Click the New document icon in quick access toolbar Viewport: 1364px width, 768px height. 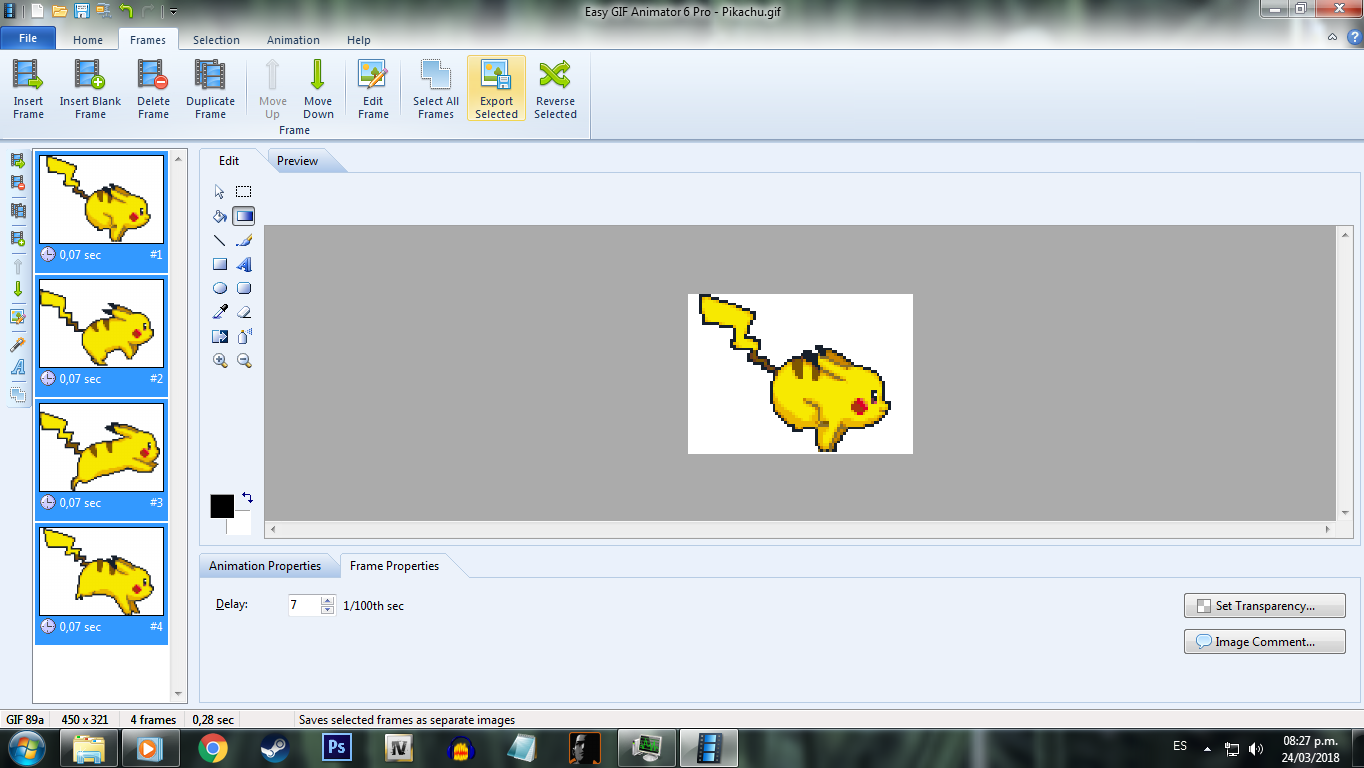pyautogui.click(x=37, y=11)
